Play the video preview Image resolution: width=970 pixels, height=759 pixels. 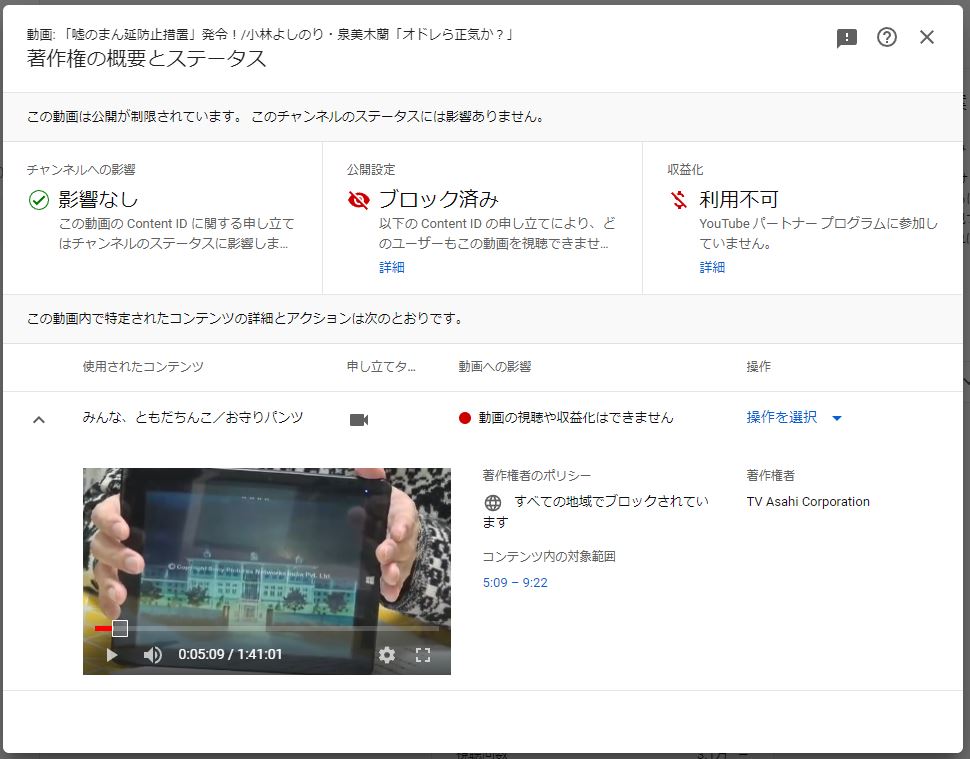(x=112, y=655)
